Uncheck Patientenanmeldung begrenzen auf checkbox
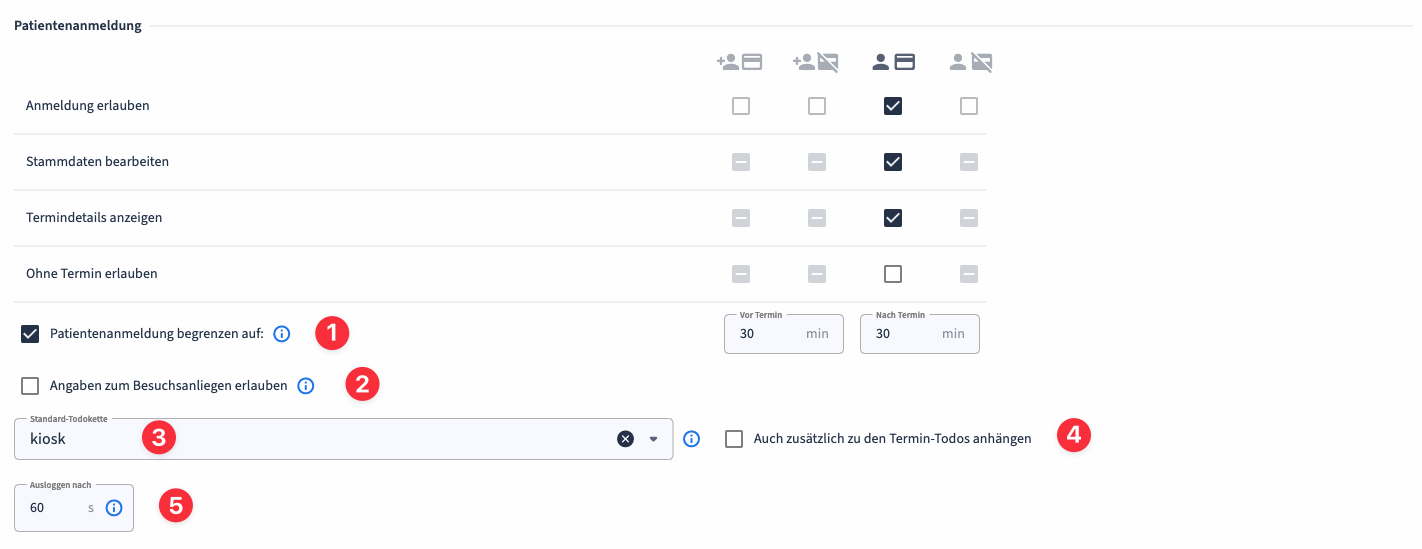Viewport: 1422px width, 549px height. pos(30,334)
